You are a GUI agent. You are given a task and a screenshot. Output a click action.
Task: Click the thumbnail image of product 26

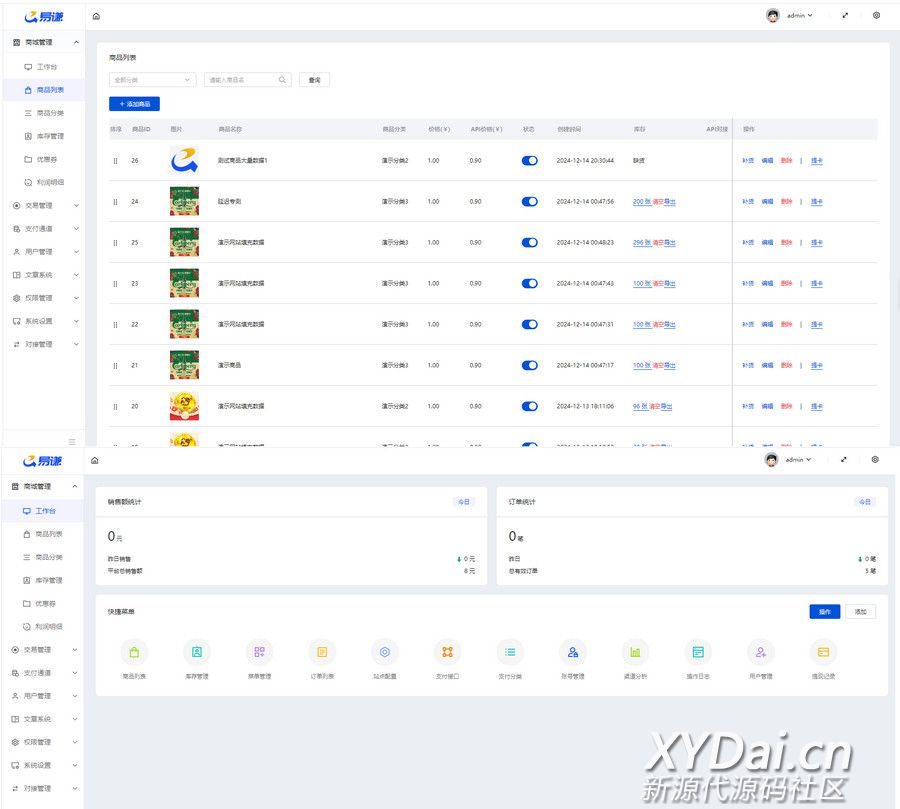[184, 160]
